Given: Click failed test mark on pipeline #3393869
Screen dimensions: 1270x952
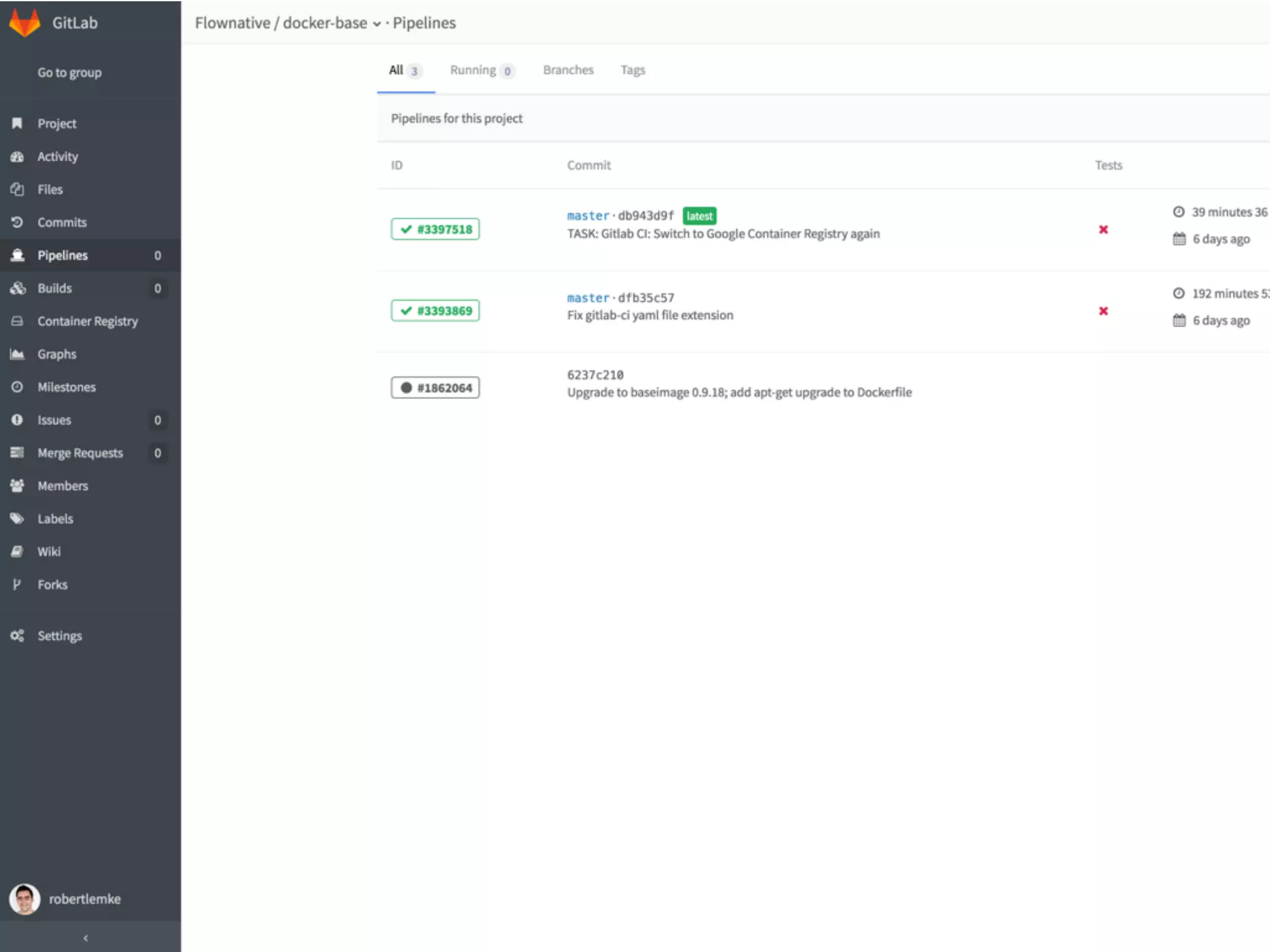Looking at the screenshot, I should click(1103, 311).
